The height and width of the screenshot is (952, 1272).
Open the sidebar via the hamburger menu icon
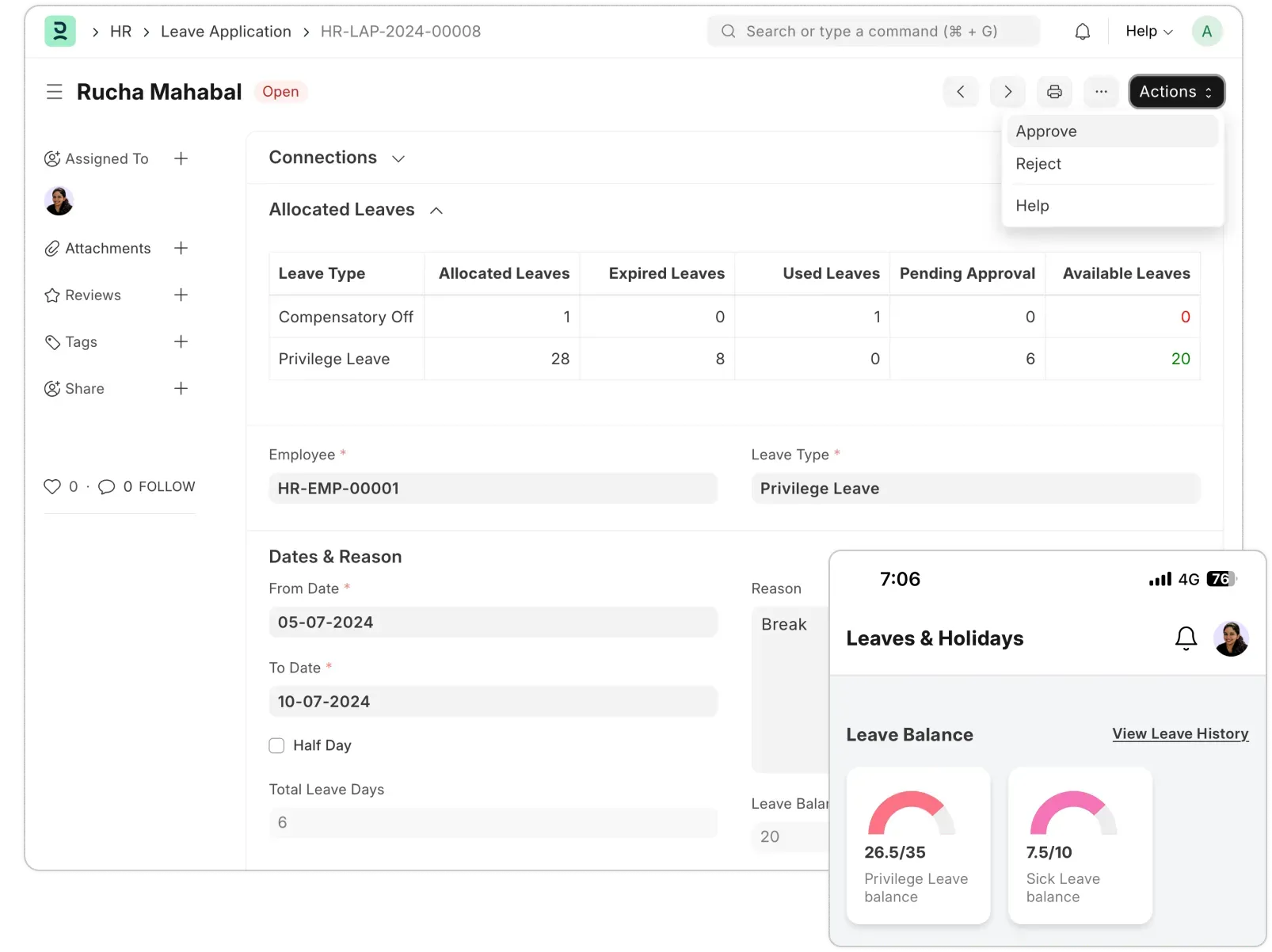54,91
